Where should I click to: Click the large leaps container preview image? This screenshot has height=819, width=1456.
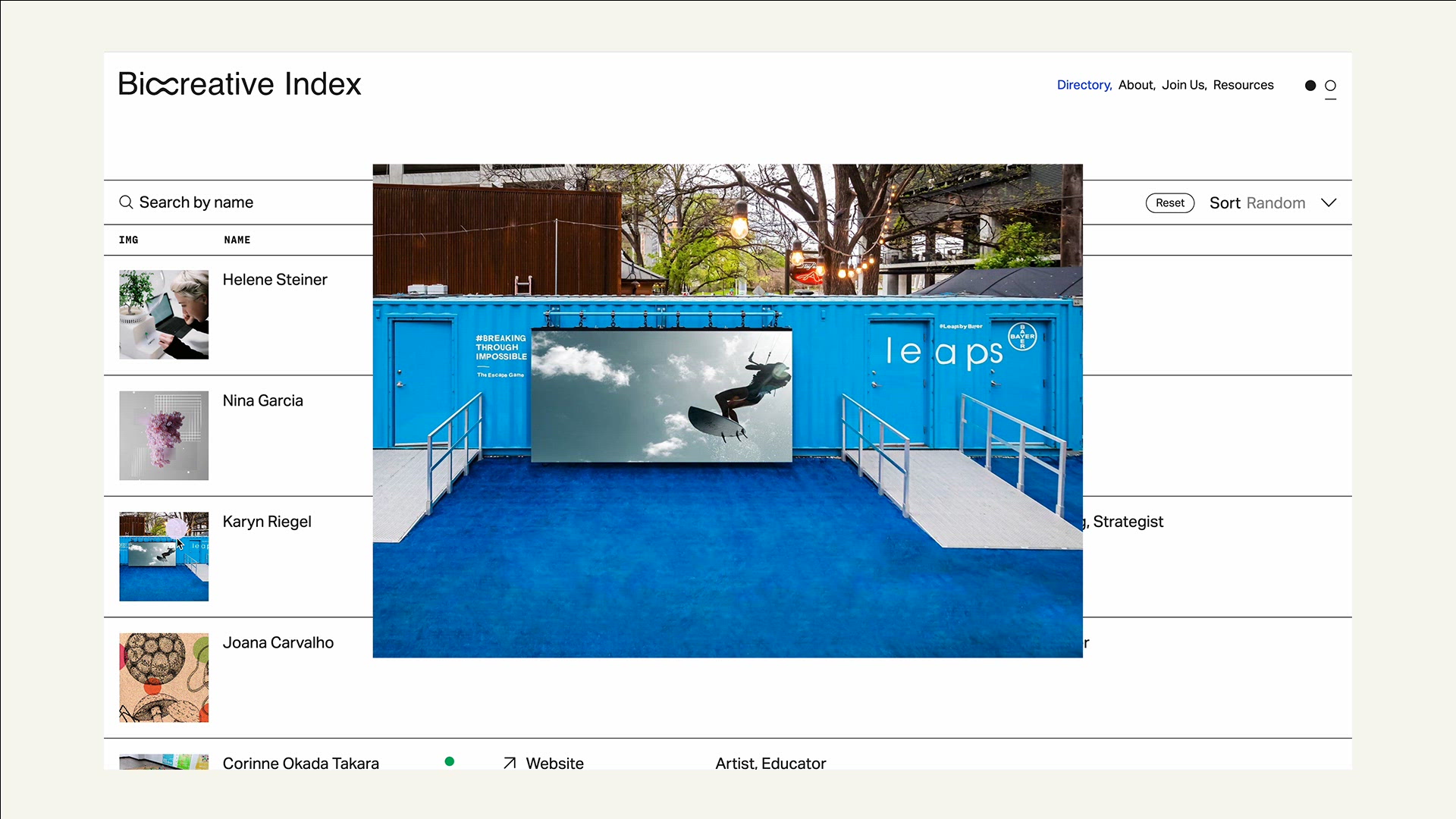click(x=728, y=411)
